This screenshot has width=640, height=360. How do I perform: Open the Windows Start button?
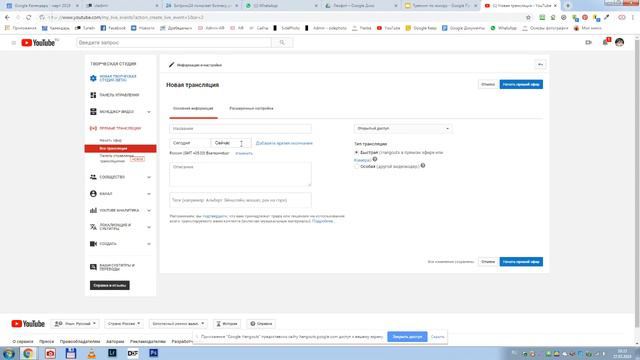(9, 353)
